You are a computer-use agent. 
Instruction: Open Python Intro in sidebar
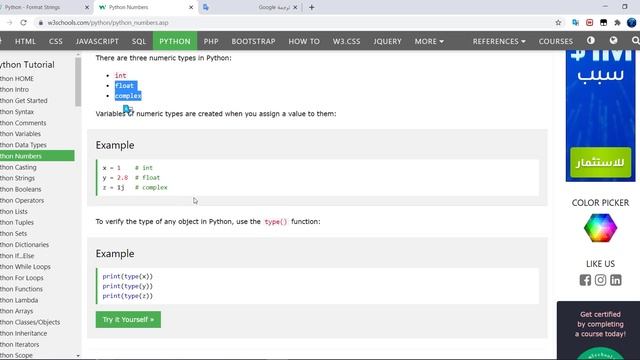(x=37, y=89)
